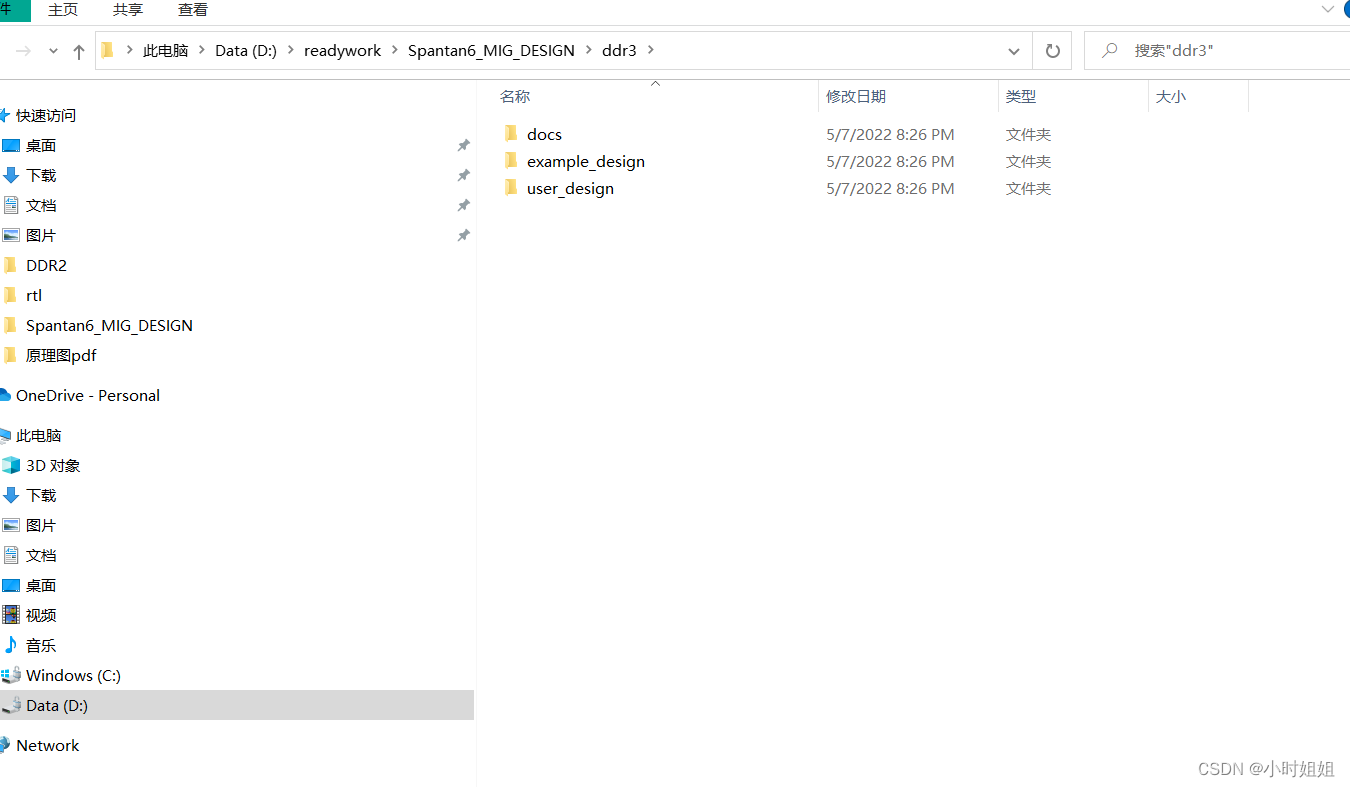Refresh the current folder view
Viewport: 1350px width, 787px height.
(1052, 50)
